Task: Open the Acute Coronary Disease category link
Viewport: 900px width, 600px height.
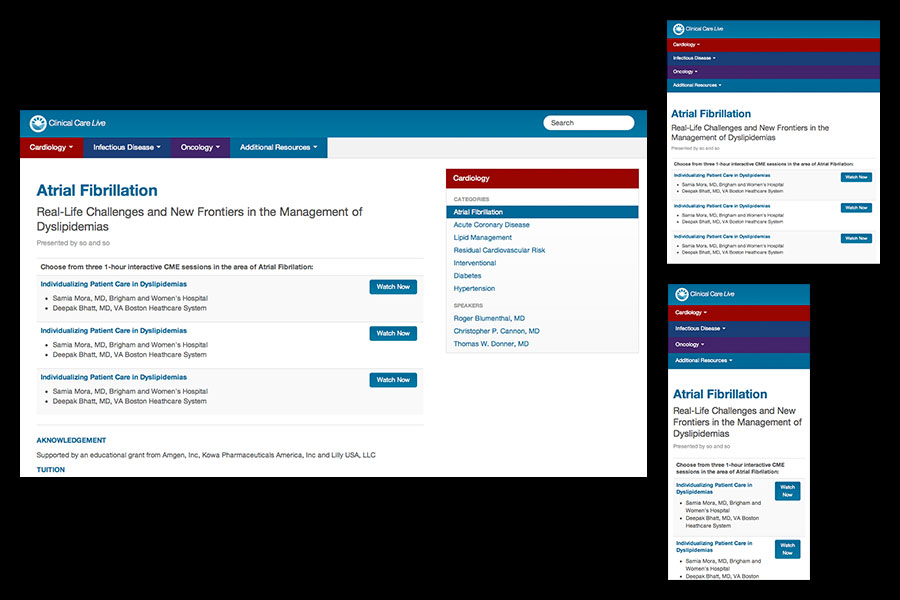Action: [x=491, y=225]
